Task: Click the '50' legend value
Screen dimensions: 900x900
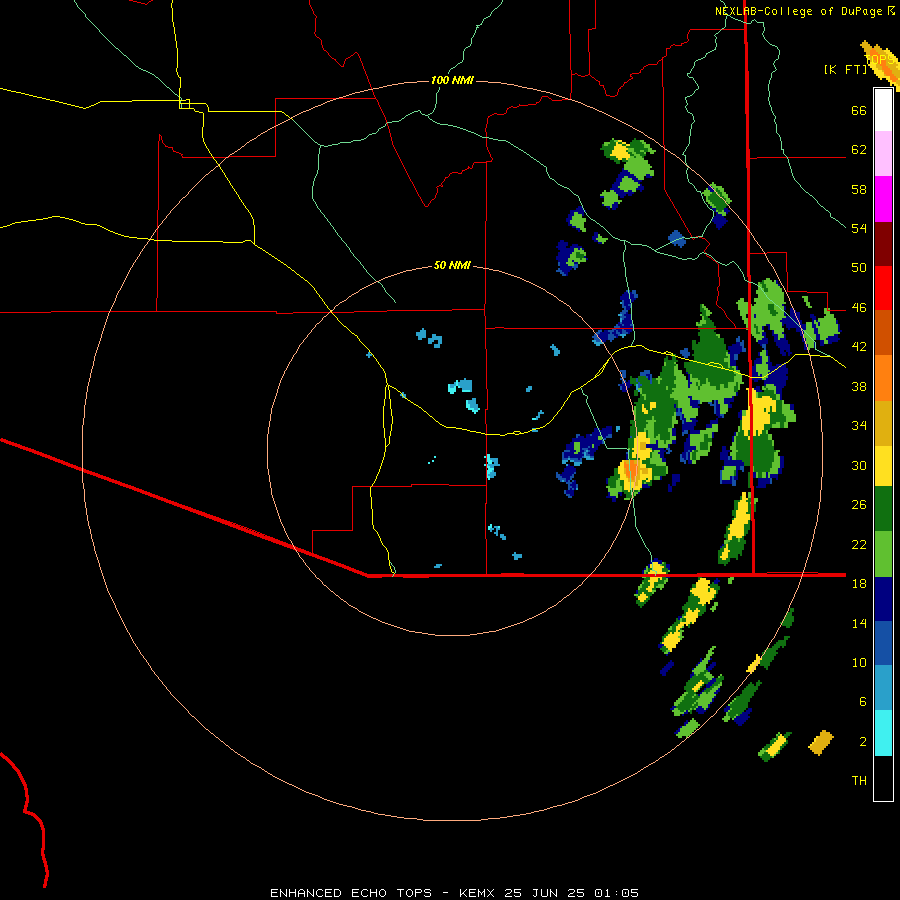Action: pos(859,268)
